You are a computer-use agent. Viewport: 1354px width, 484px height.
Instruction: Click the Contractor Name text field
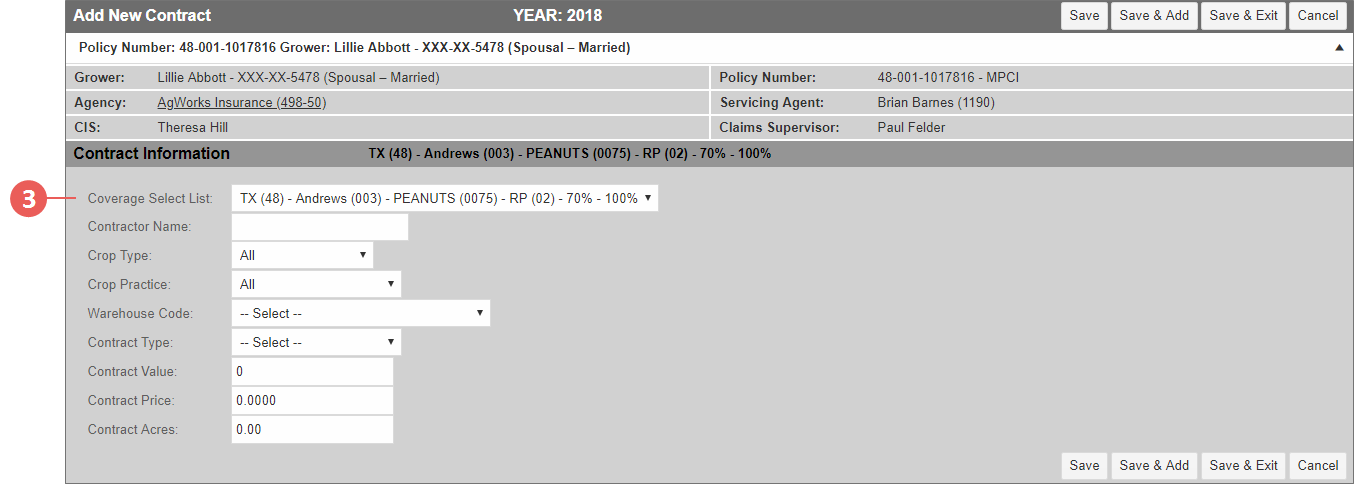point(320,227)
